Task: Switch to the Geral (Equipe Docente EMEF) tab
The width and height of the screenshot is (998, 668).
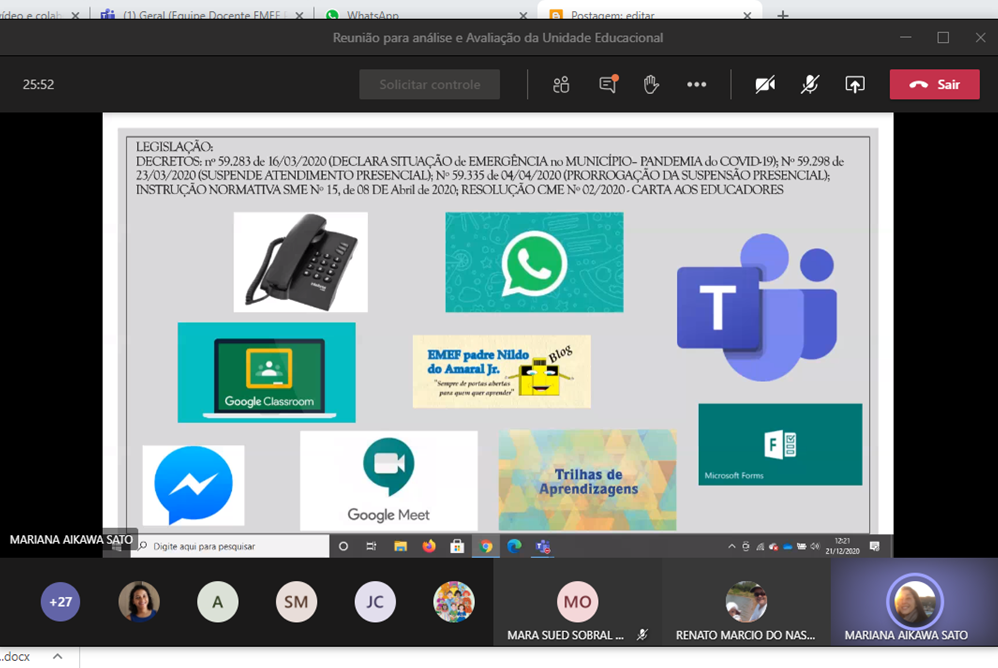Action: [201, 15]
